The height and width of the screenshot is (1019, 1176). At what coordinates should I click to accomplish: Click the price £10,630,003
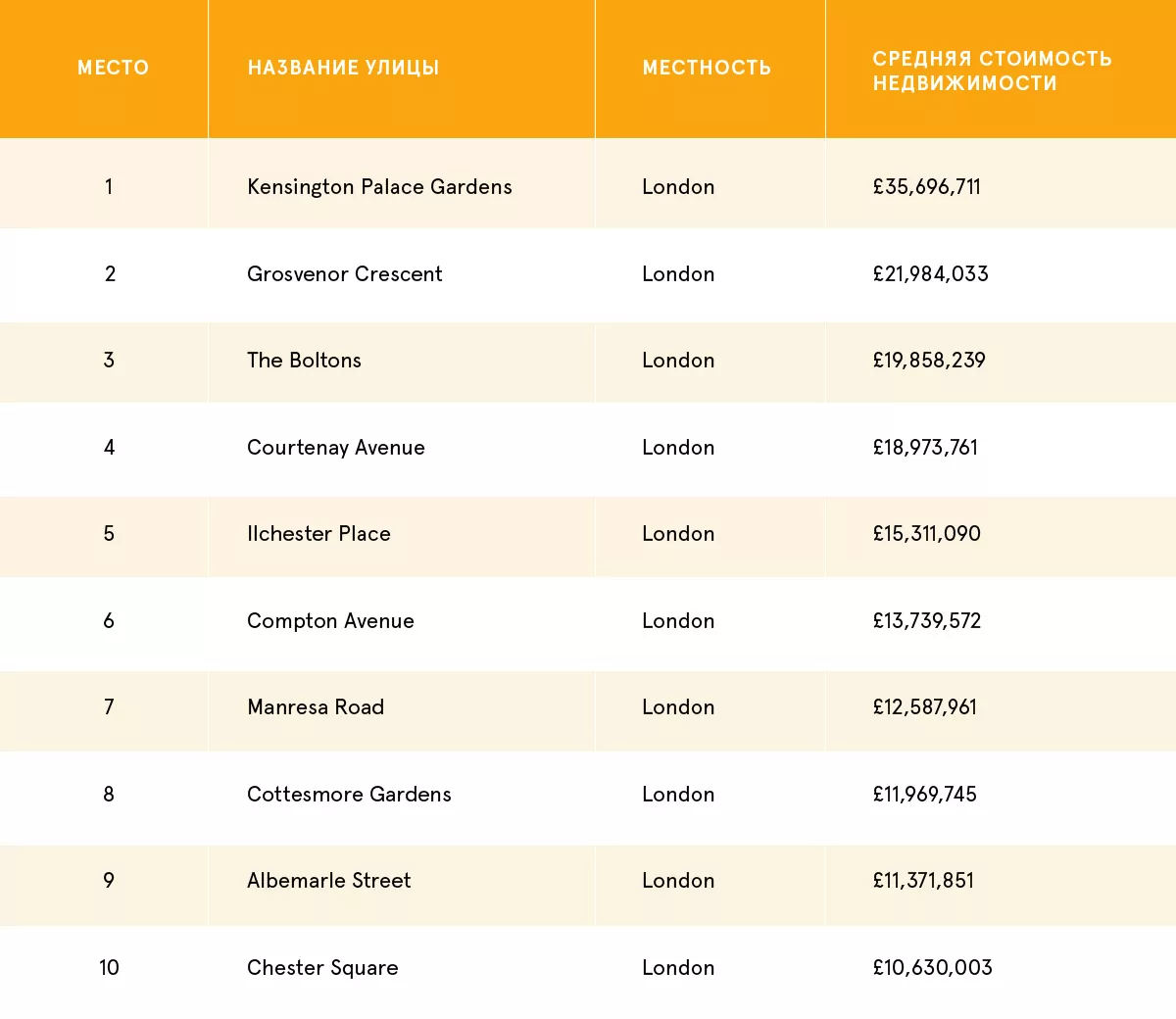pos(932,968)
